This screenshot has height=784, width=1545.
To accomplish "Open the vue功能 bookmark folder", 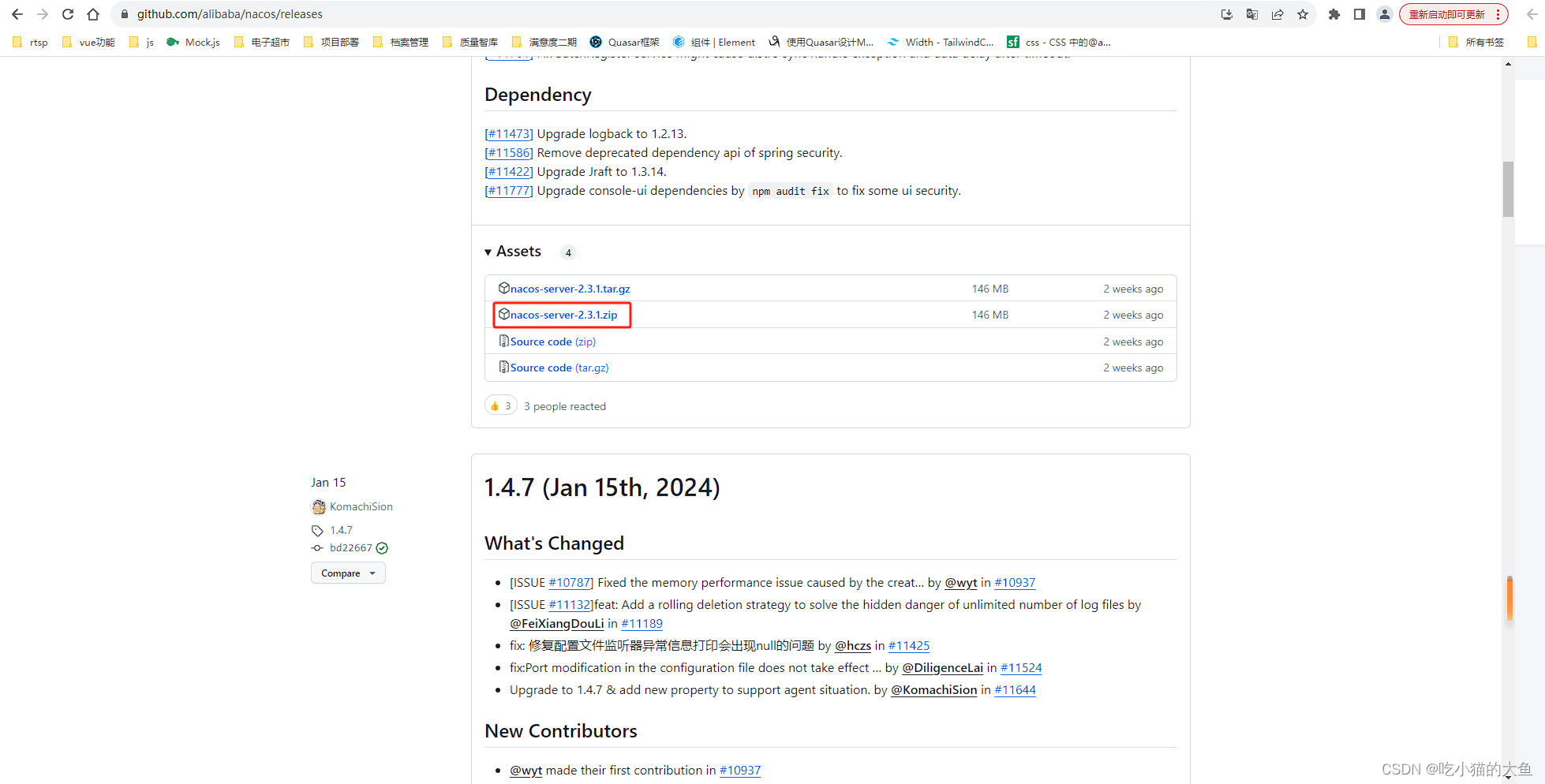I will (88, 43).
